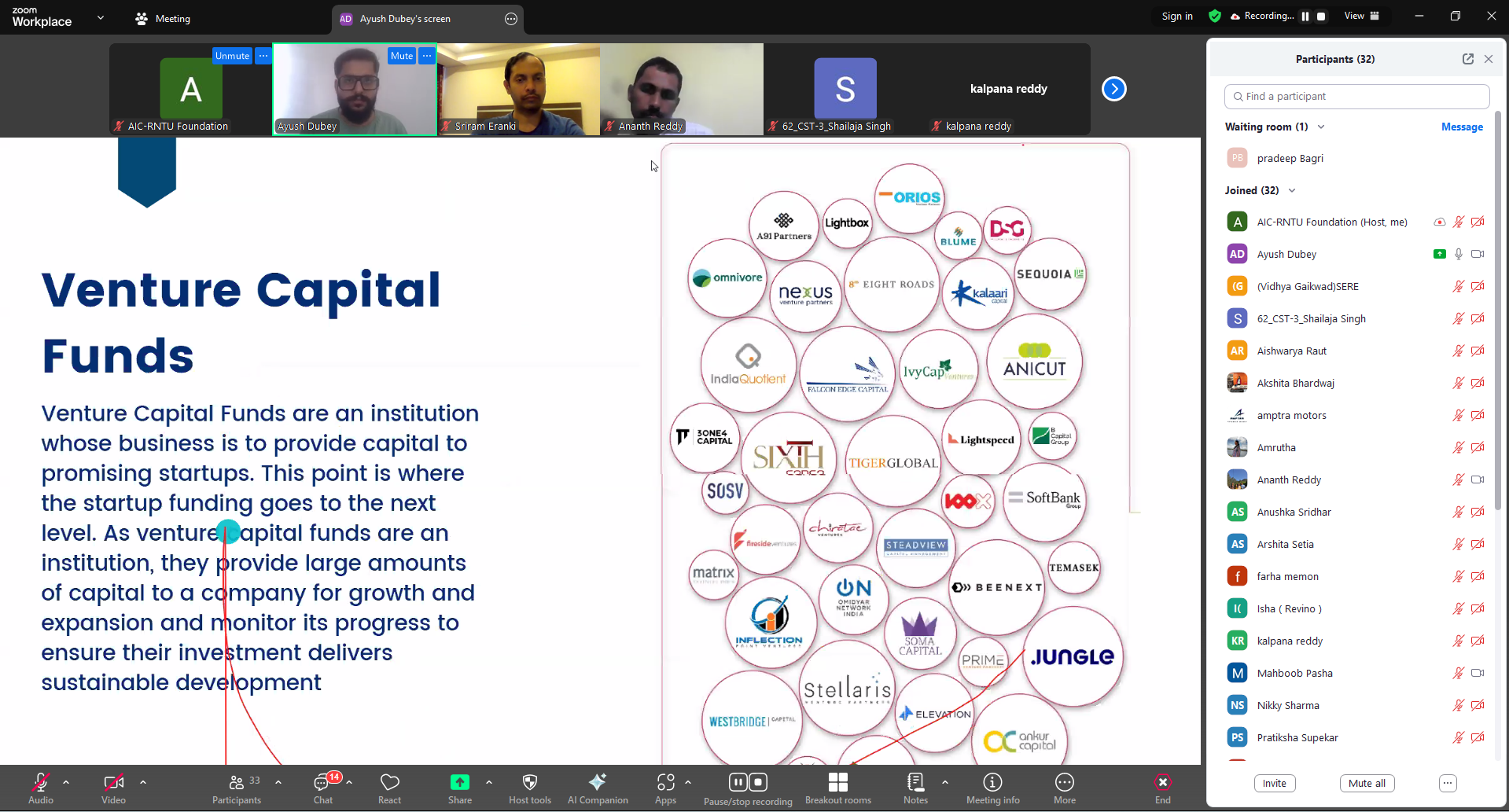Click the red End meeting button
The image size is (1509, 812).
[x=1163, y=782]
